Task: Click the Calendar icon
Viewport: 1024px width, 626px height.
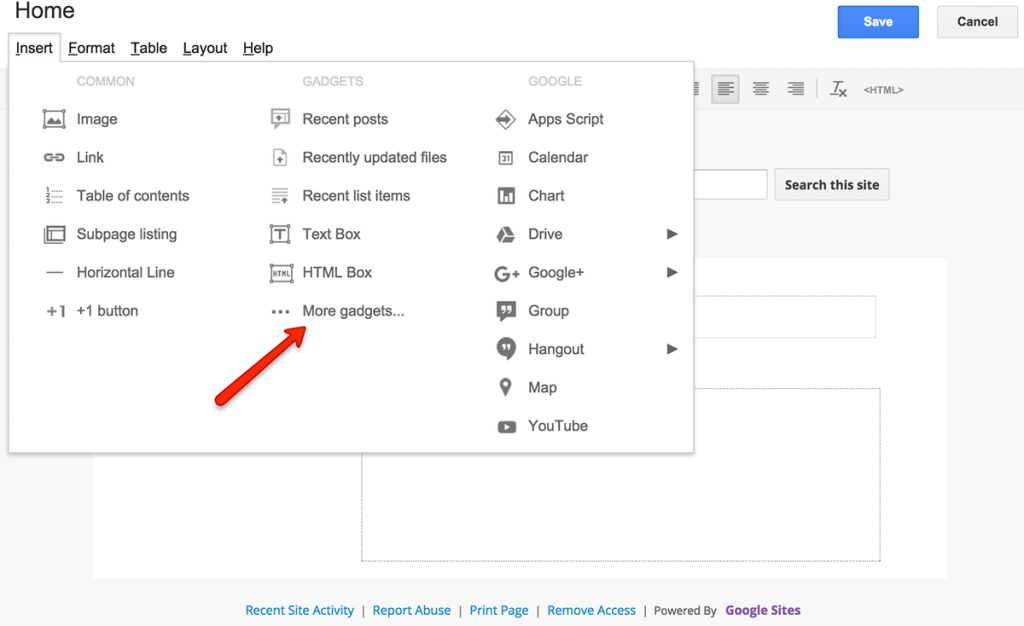Action: 506,158
